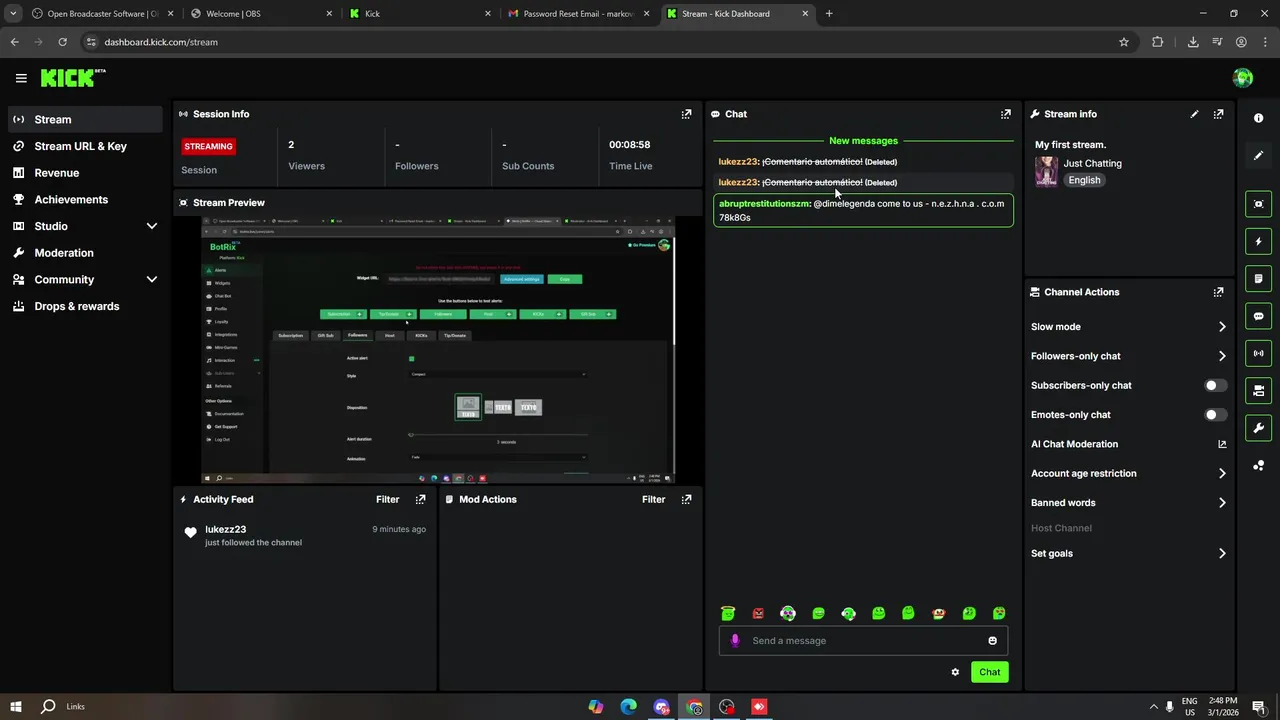Open Mod Actions Filter

[x=653, y=499]
